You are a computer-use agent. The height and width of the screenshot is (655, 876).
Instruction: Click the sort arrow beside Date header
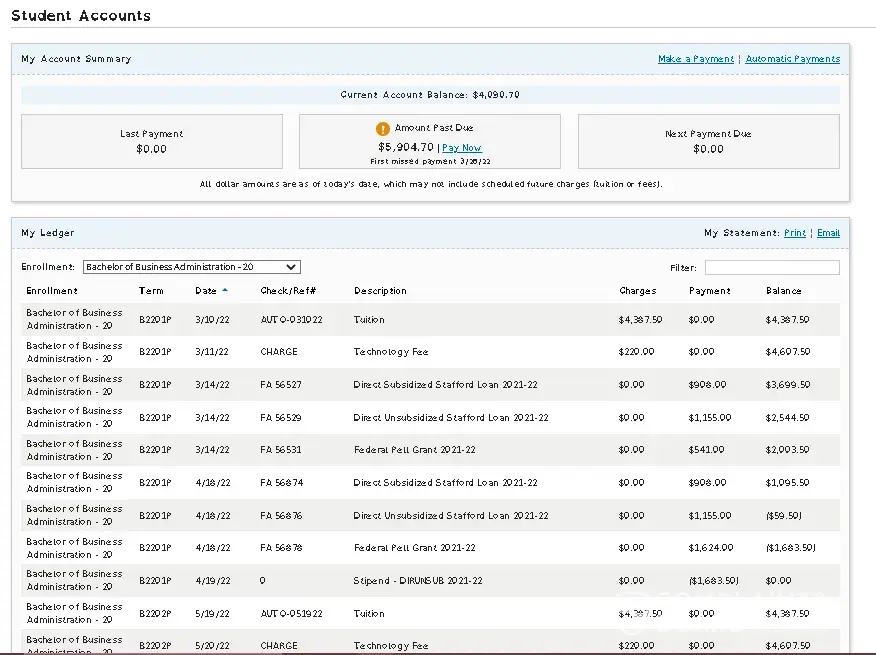[225, 291]
